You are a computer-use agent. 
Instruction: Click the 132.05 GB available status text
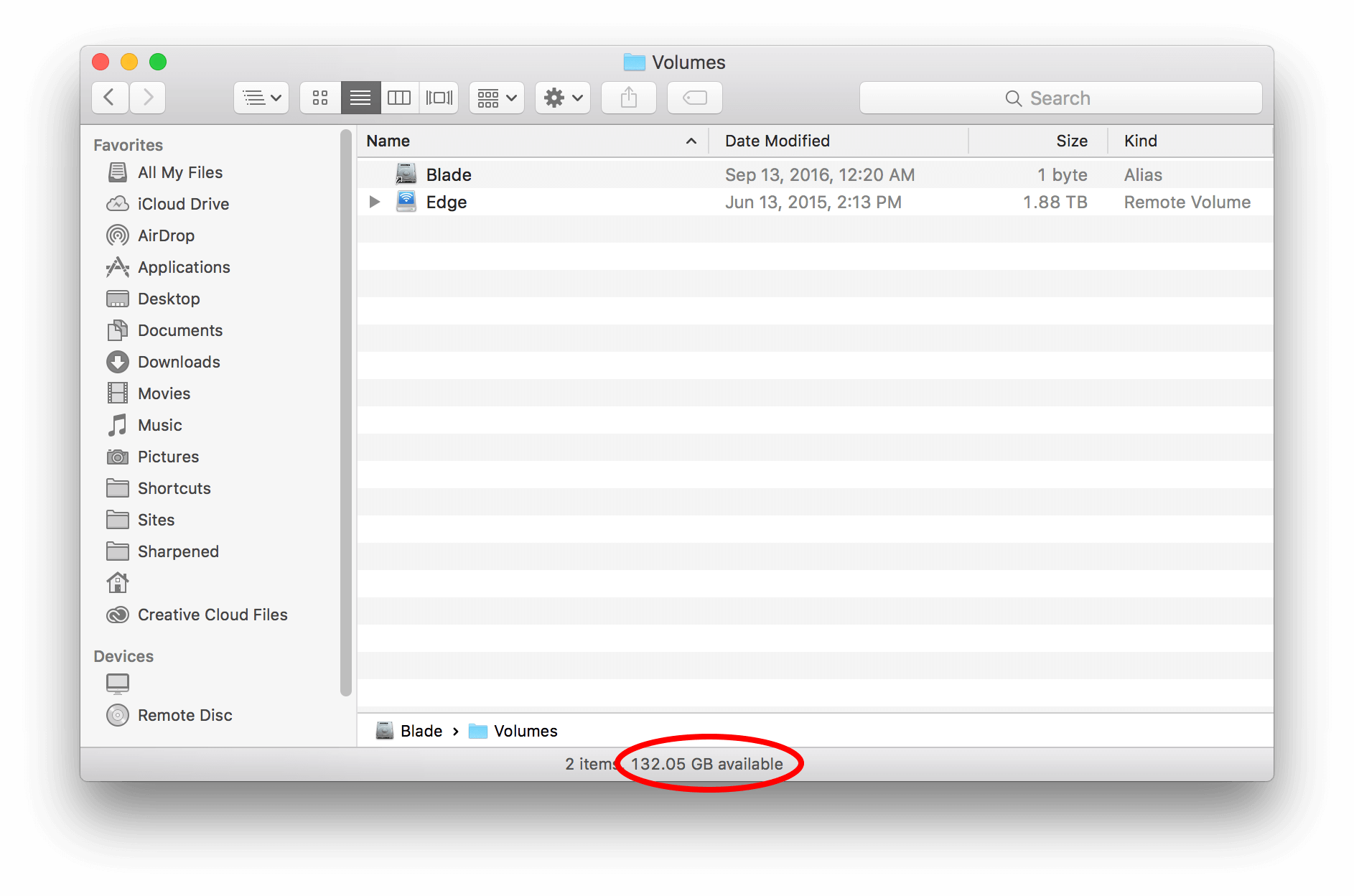pos(707,764)
